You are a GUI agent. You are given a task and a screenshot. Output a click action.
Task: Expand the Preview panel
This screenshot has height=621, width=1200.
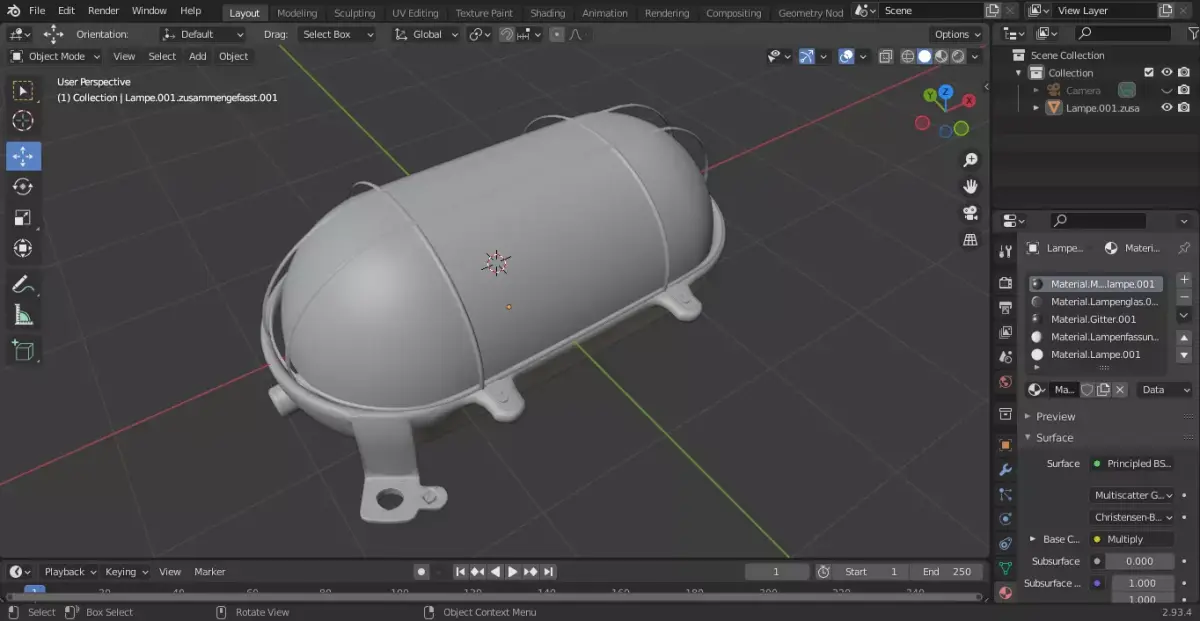(x=1055, y=416)
